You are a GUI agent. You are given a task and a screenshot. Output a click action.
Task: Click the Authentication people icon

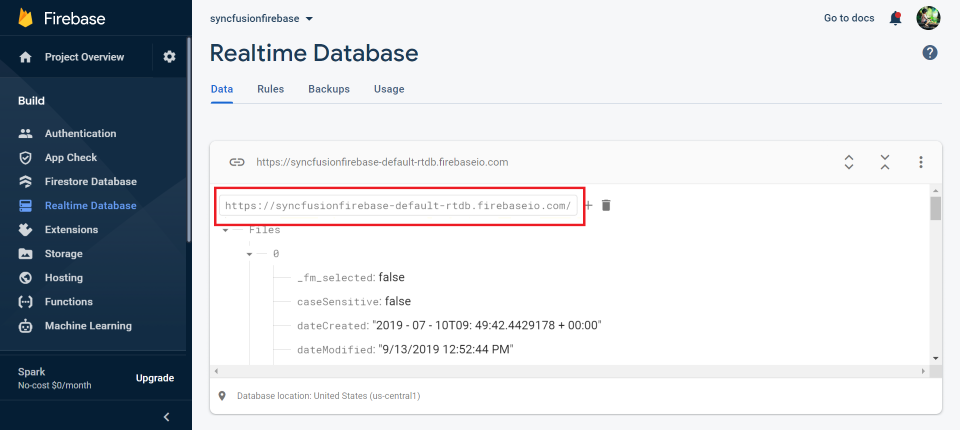25,134
